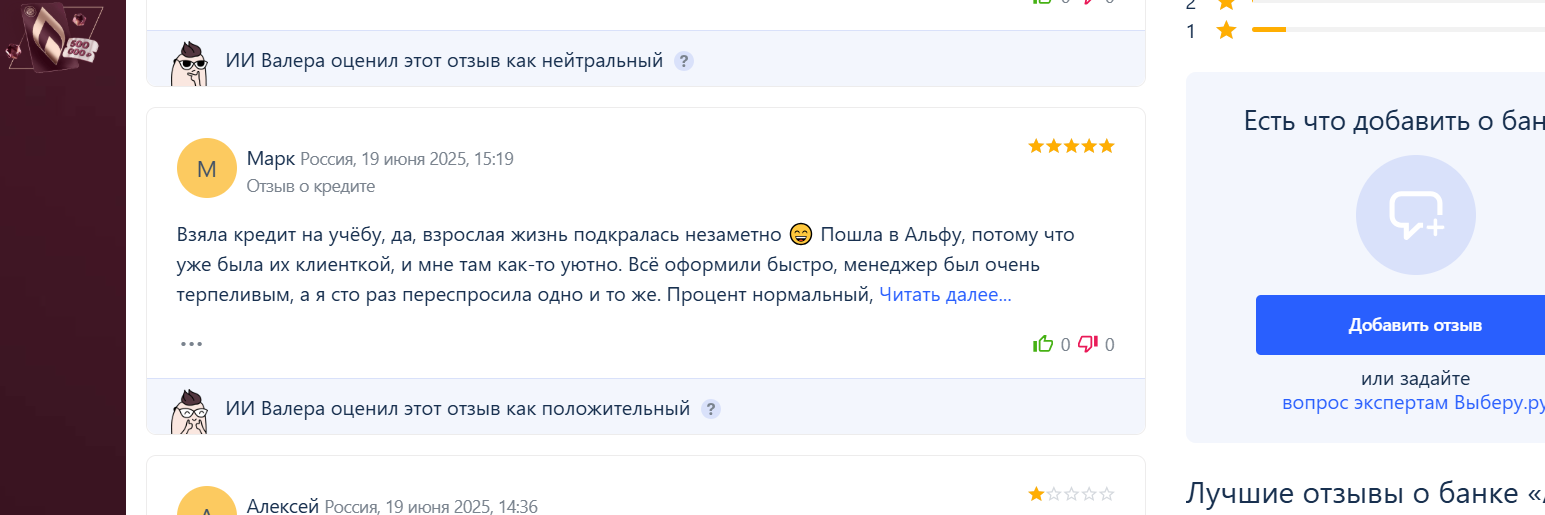Click the 'Добавить отзыв' button
This screenshot has height=515, width=1545.
pos(1400,325)
